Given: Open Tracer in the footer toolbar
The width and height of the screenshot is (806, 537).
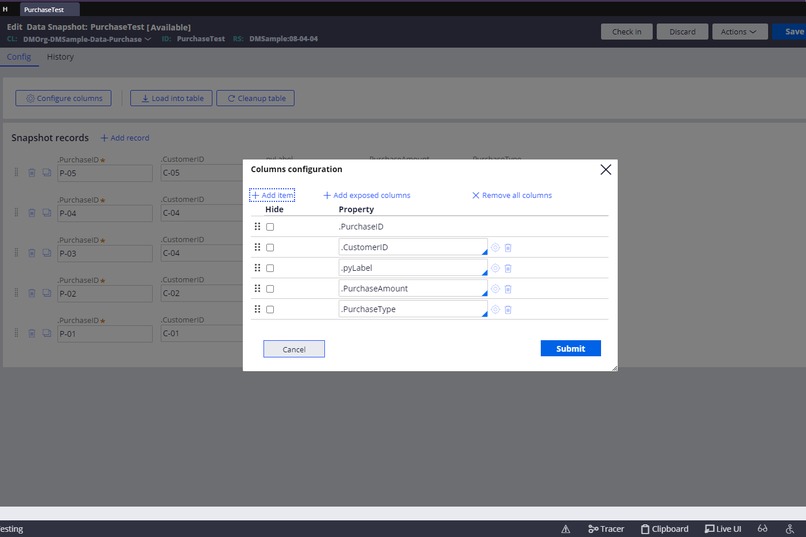Looking at the screenshot, I should pyautogui.click(x=606, y=529).
